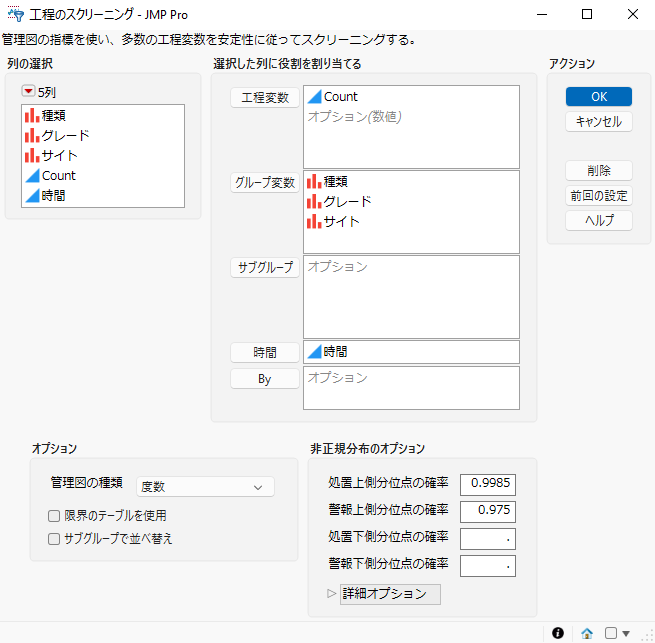Click the OK button
Viewport: 655px width, 643px height.
click(x=599, y=97)
